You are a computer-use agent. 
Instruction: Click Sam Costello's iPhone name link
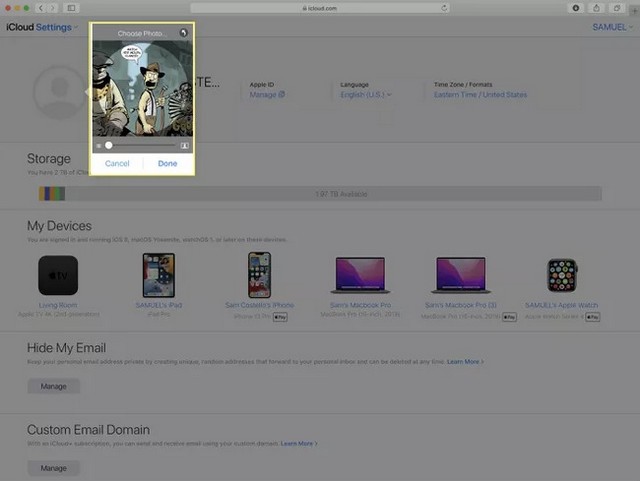(260, 305)
